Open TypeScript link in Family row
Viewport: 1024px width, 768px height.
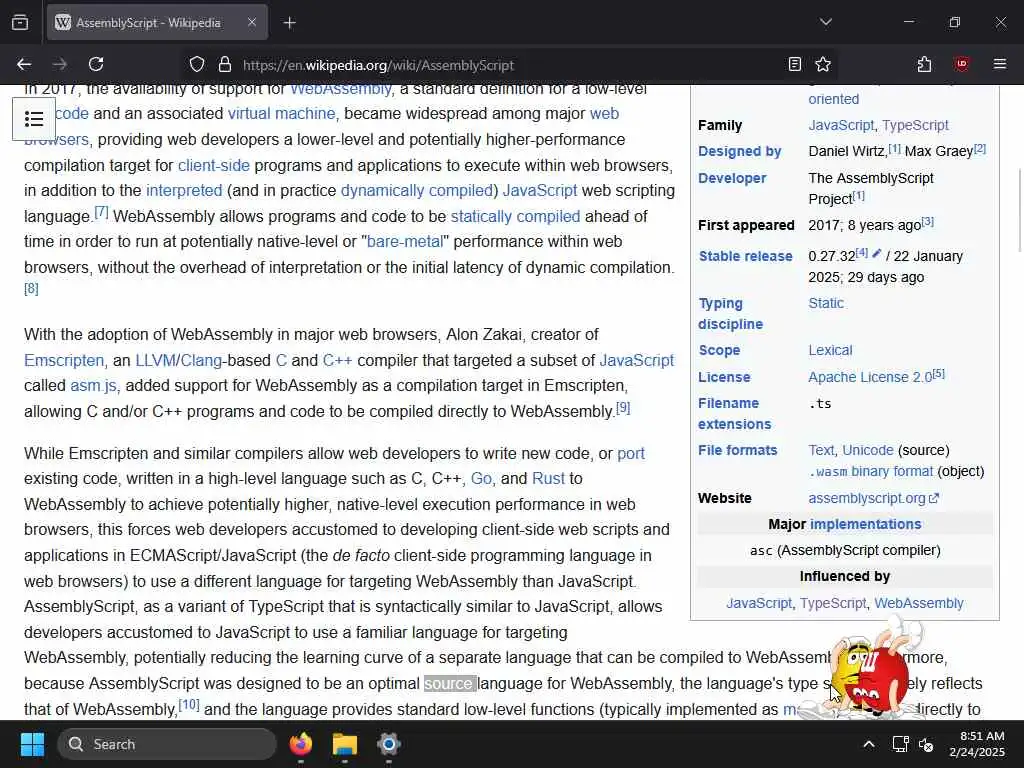click(916, 125)
